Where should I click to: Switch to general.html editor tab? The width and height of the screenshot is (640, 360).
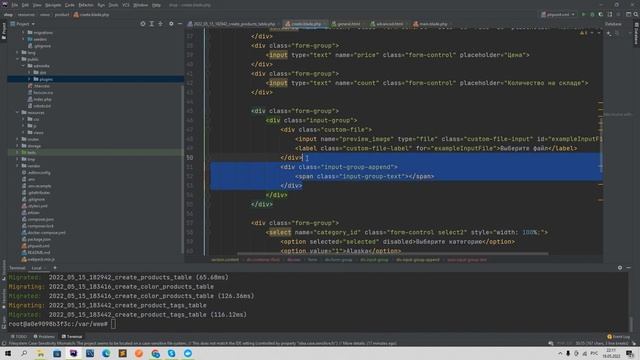[x=347, y=24]
